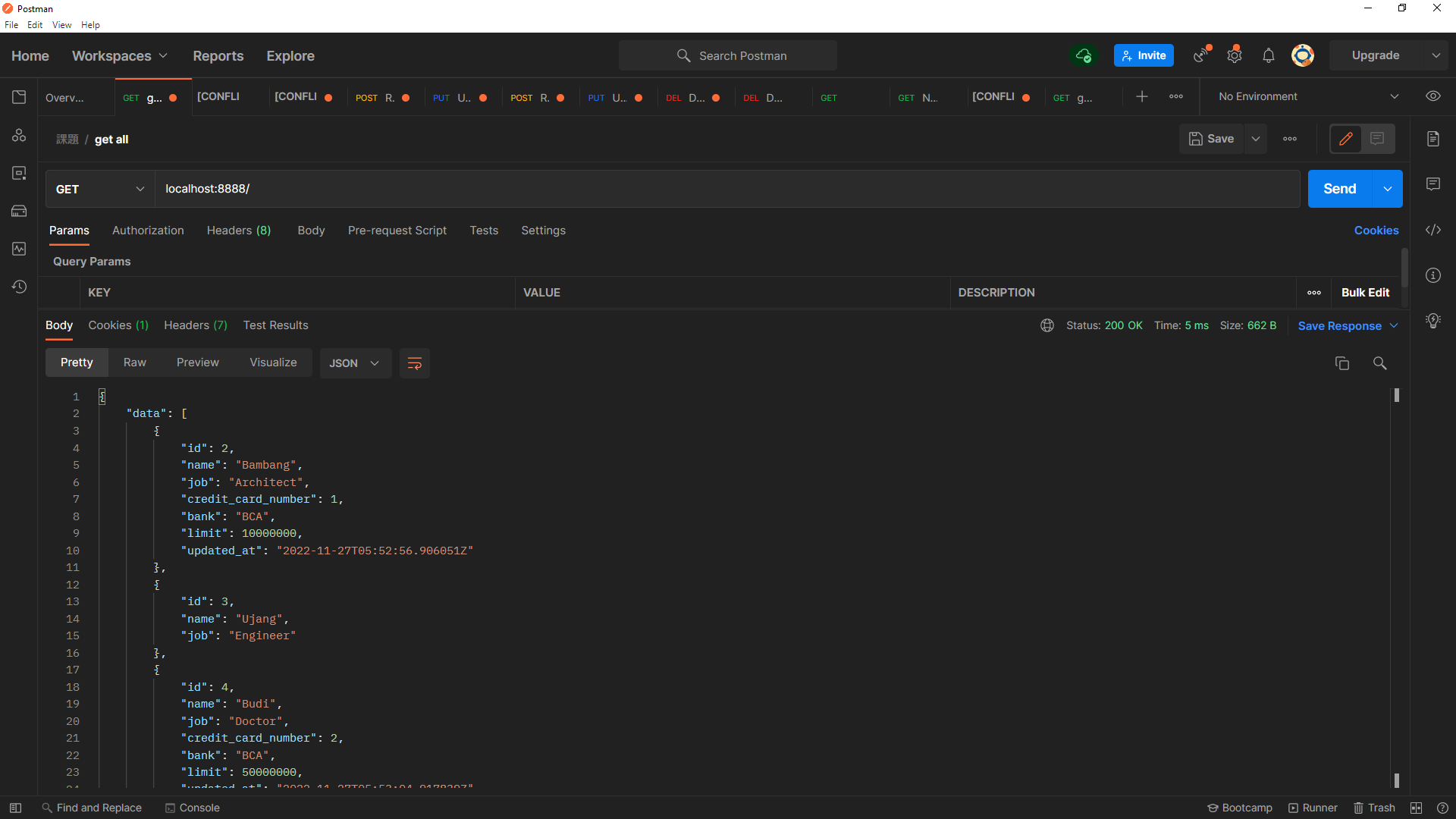Click the cloud sync status icon
1456x819 pixels.
tap(1084, 55)
